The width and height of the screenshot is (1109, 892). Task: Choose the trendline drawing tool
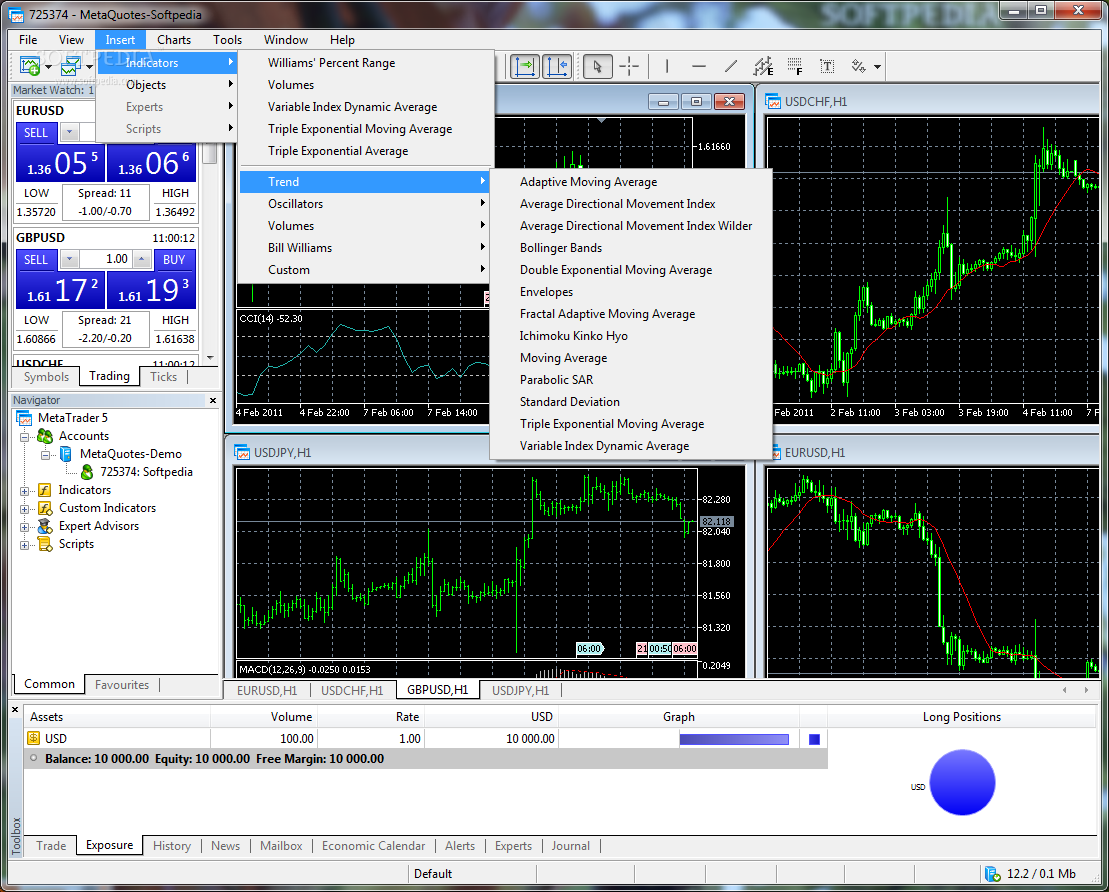point(731,66)
